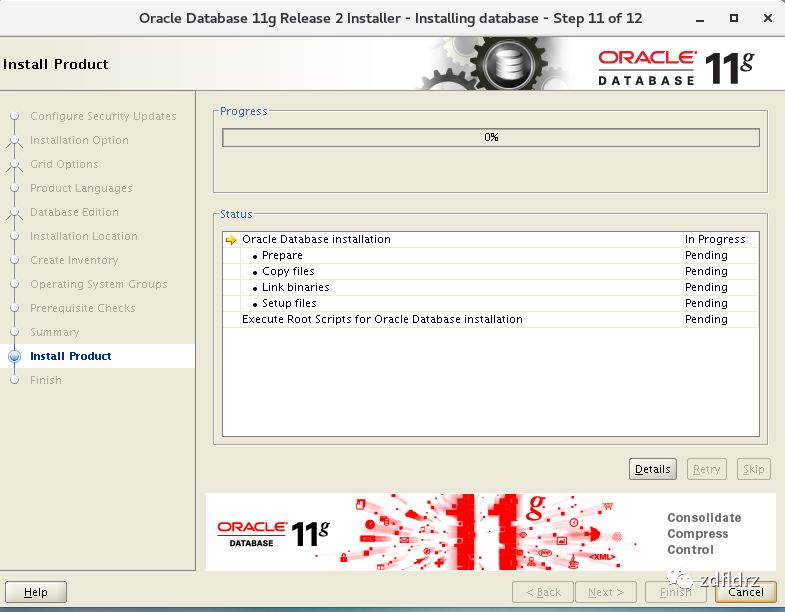Select the Copy files status row

[491, 271]
